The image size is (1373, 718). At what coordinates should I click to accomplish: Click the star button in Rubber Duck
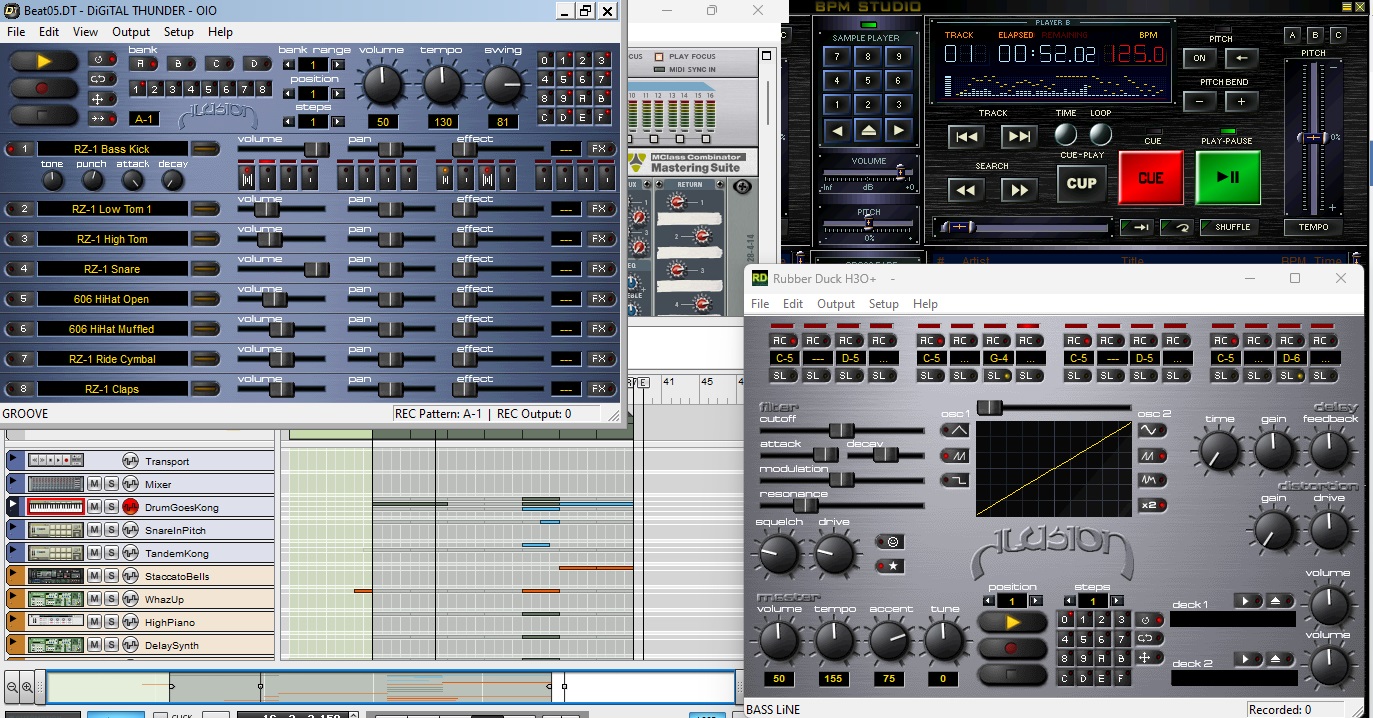click(890, 566)
